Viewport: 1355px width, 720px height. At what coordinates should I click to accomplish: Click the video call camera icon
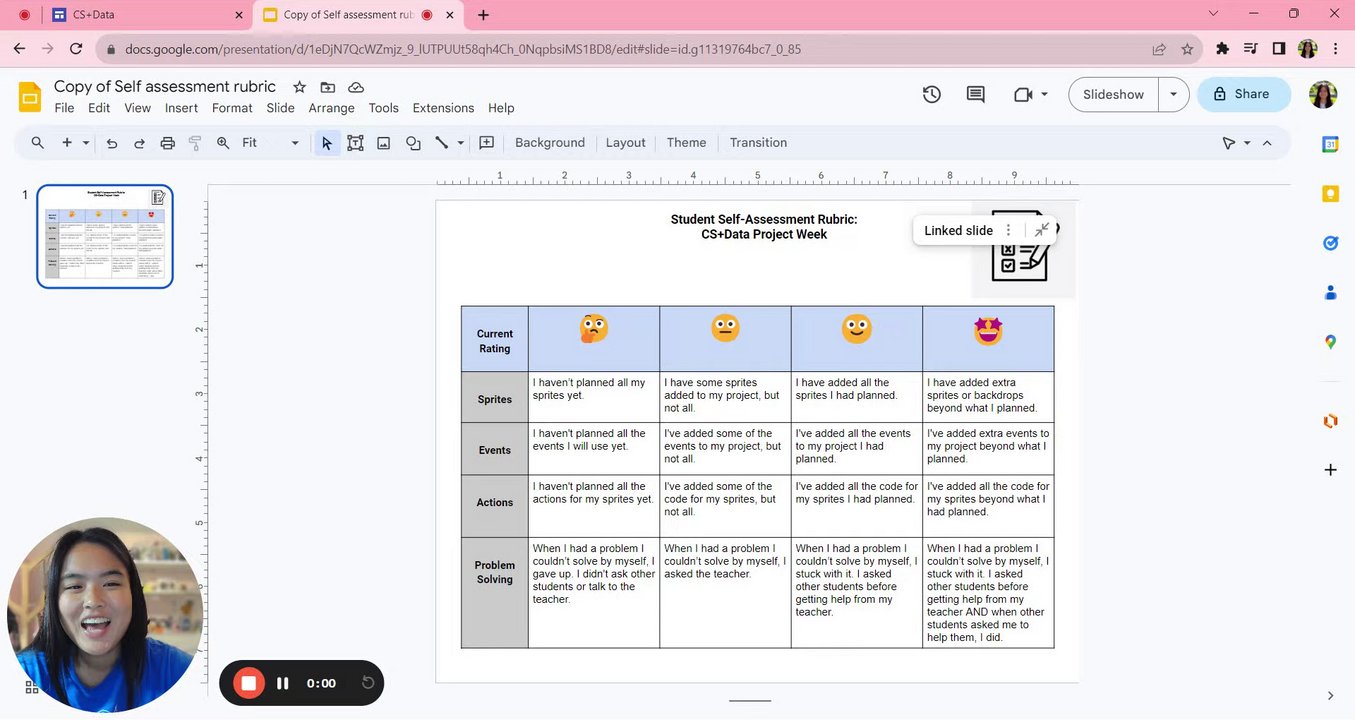(1022, 94)
